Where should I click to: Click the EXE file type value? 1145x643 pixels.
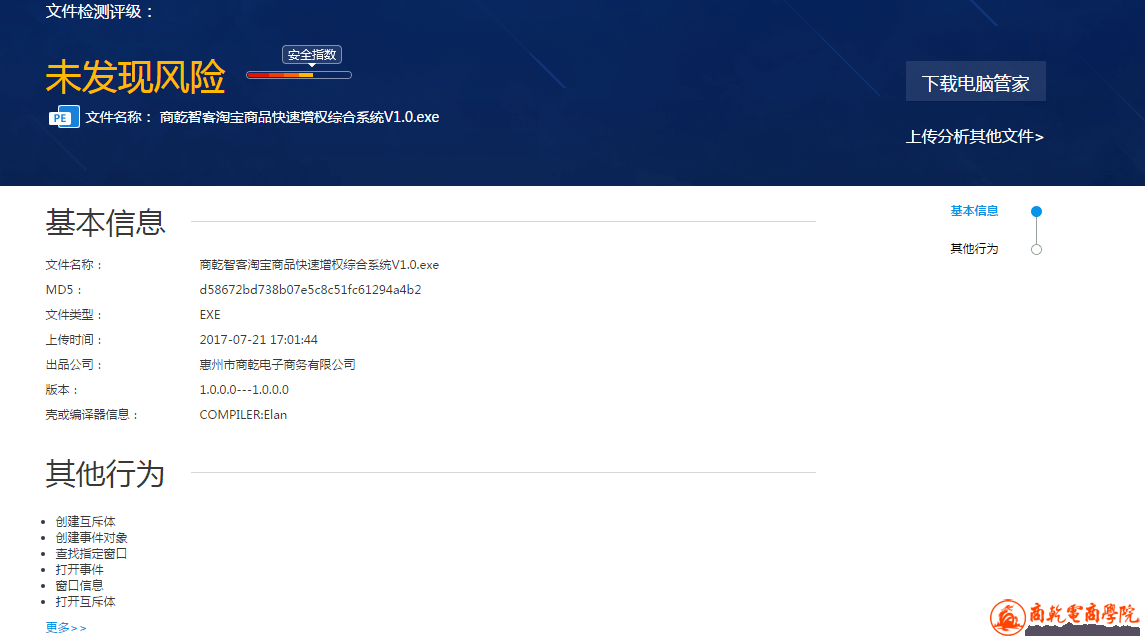[x=210, y=315]
